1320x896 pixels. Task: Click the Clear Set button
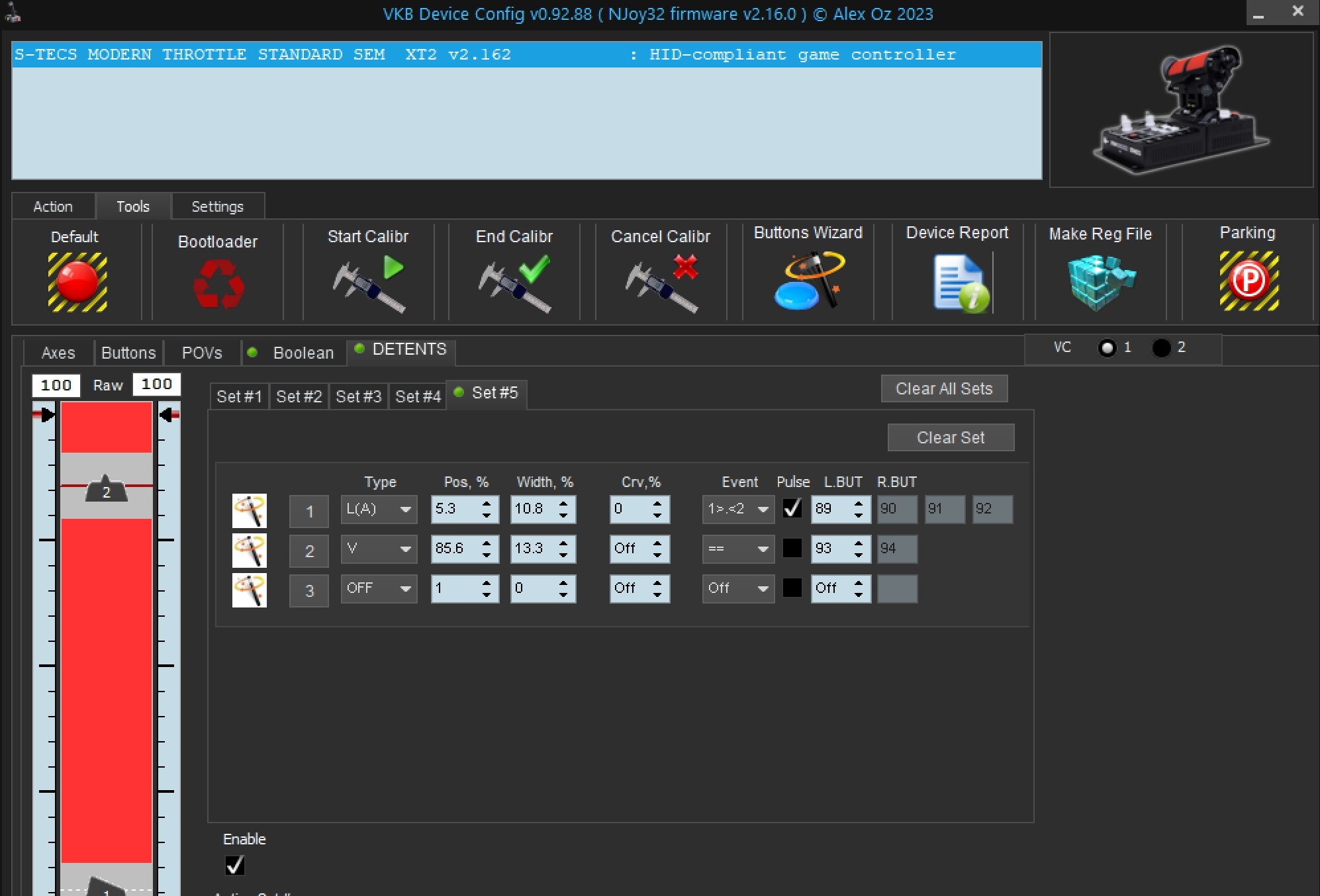tap(951, 437)
